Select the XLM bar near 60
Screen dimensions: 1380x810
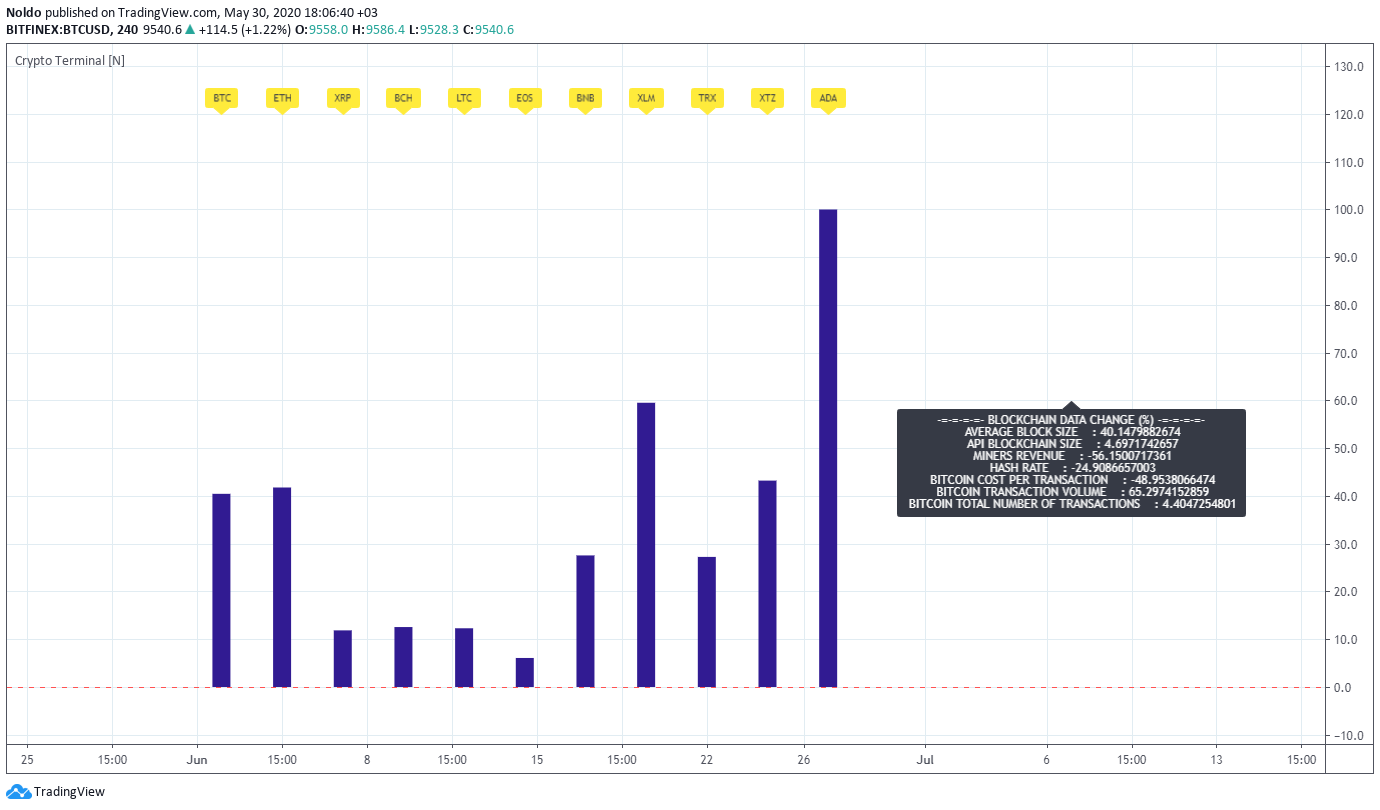click(x=646, y=545)
